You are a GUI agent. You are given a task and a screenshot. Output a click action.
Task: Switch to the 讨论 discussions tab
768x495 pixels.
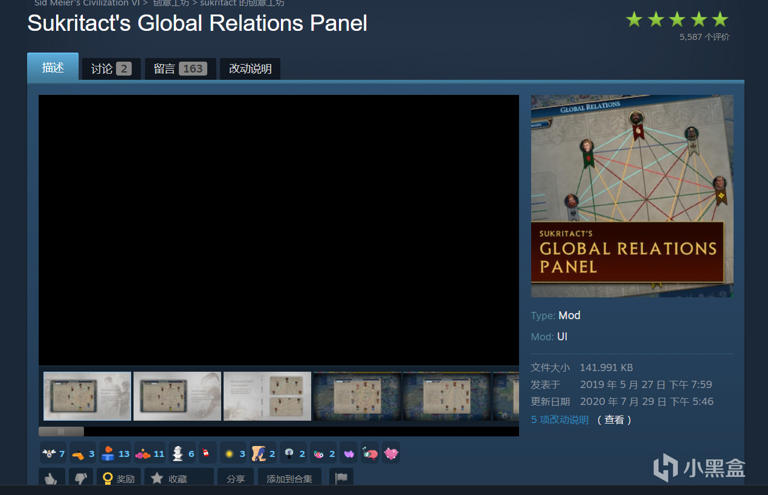coord(111,68)
